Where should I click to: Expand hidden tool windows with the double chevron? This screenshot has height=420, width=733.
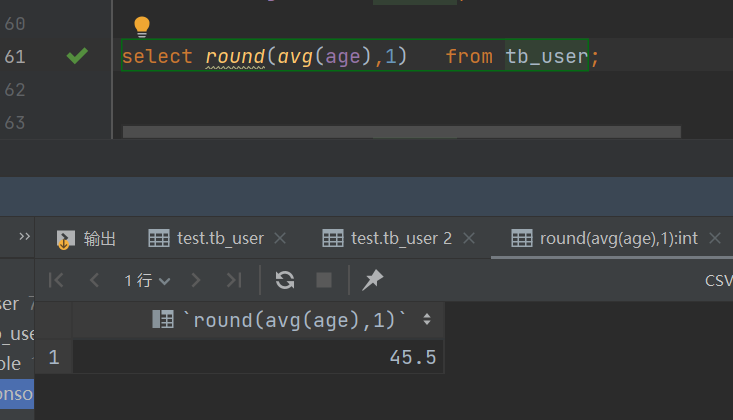click(x=24, y=237)
